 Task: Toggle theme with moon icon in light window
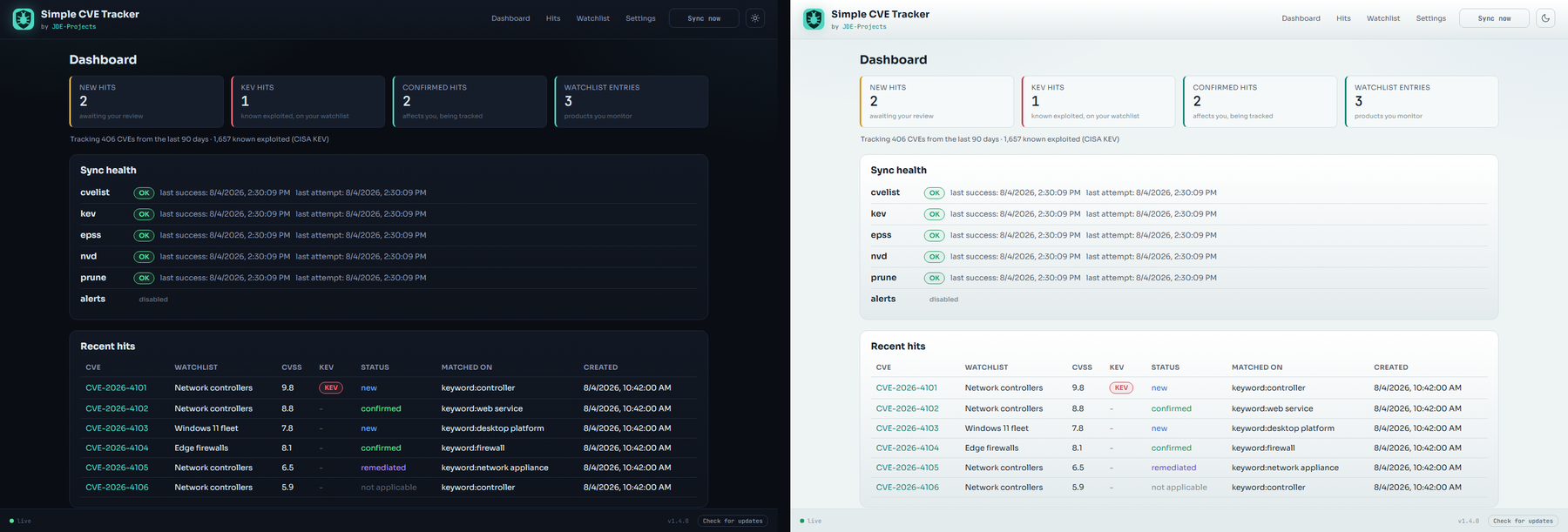1545,18
